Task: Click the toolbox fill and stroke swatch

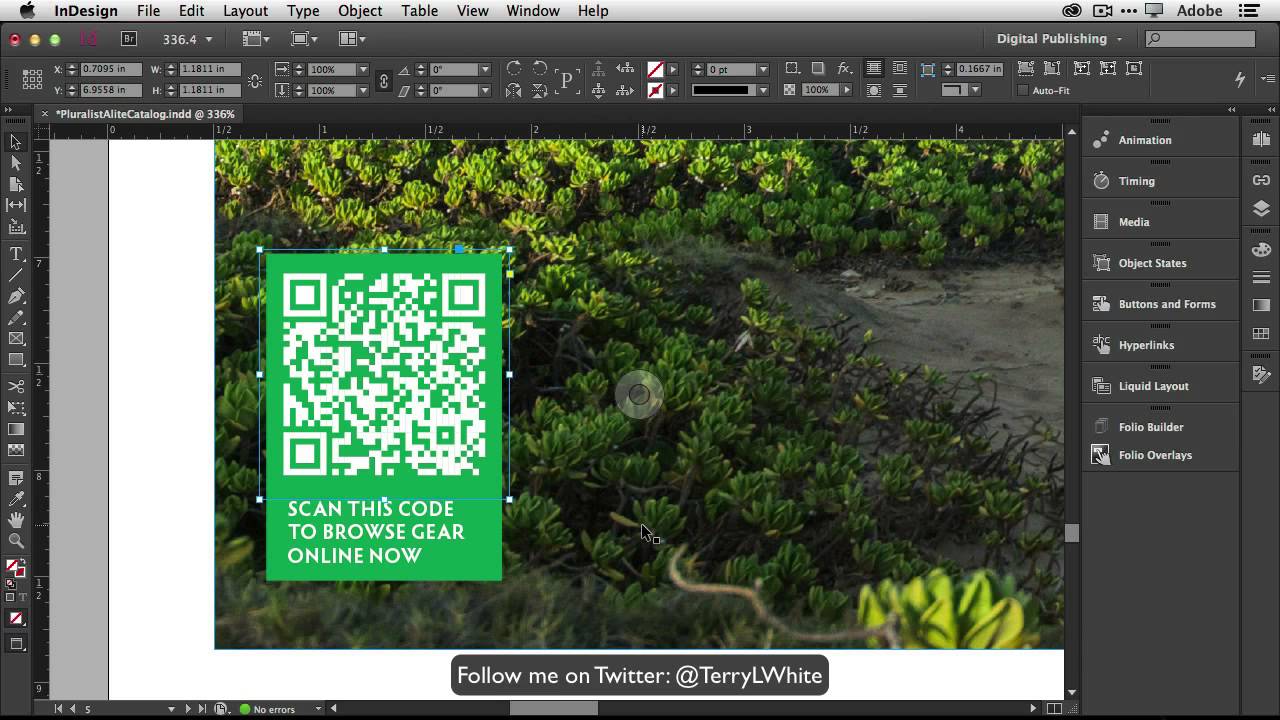Action: tap(14, 570)
